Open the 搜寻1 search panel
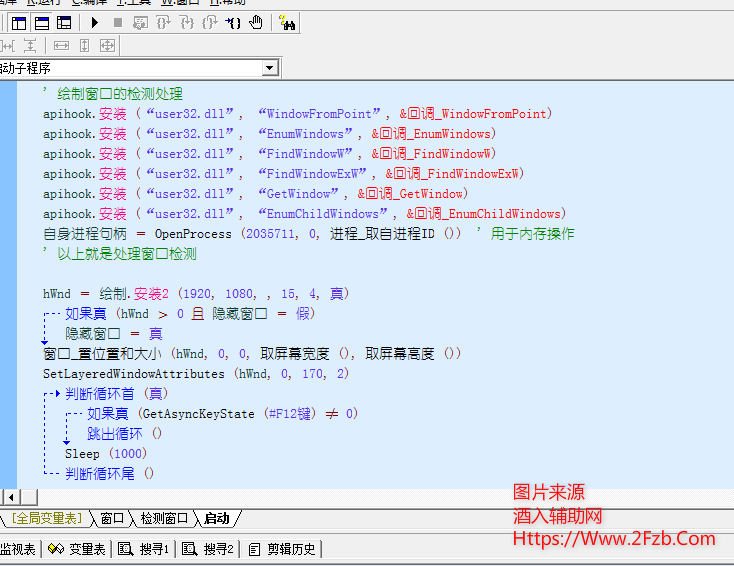Image resolution: width=734 pixels, height=566 pixels. pyautogui.click(x=144, y=549)
